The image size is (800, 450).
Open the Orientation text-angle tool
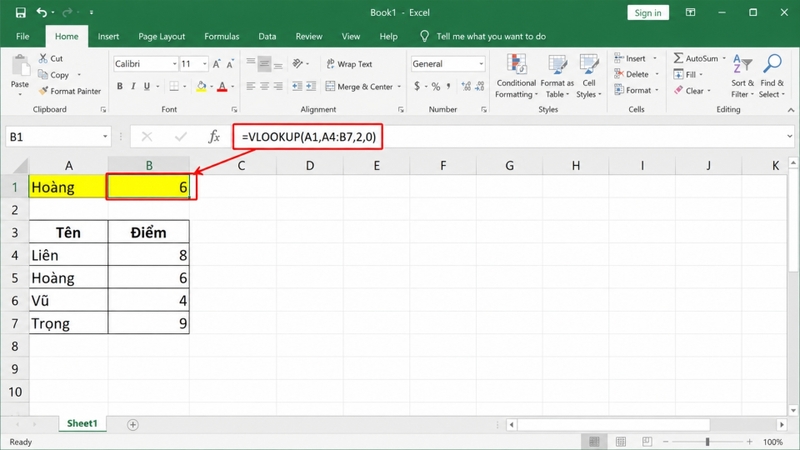298,64
